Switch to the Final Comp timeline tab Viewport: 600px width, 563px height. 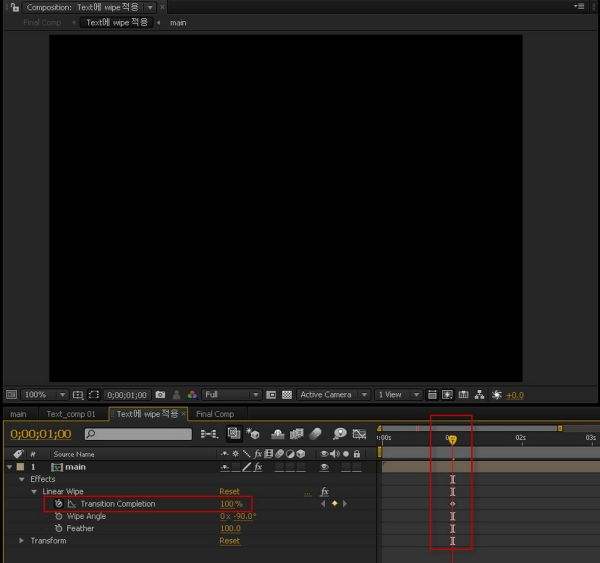pyautogui.click(x=215, y=414)
